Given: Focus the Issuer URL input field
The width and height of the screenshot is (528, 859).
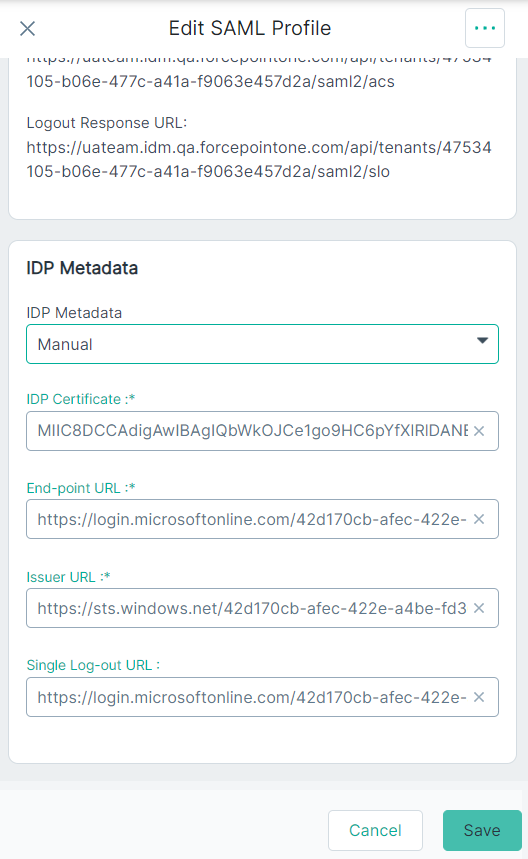Looking at the screenshot, I should pos(252,608).
